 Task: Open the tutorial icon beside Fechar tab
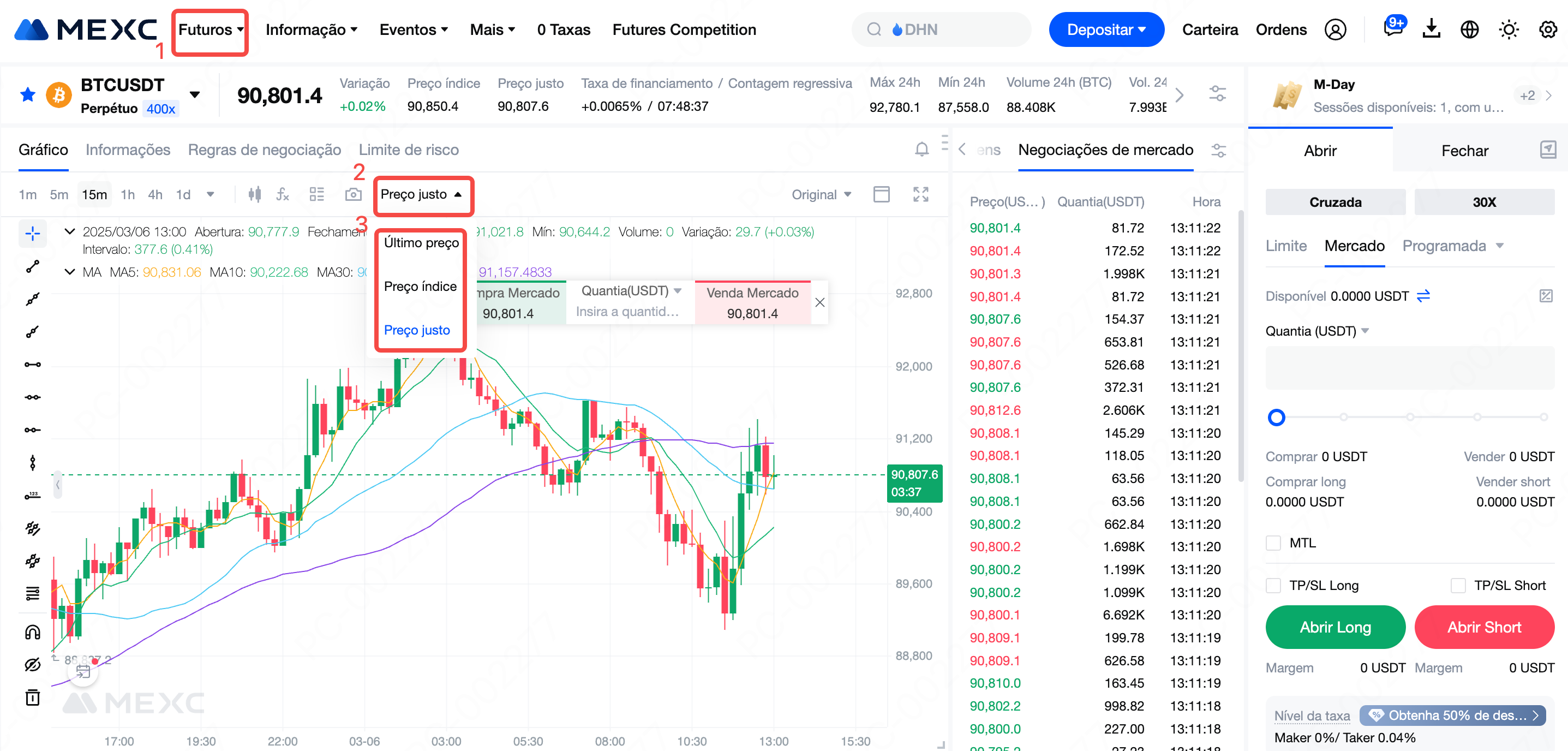(1547, 149)
